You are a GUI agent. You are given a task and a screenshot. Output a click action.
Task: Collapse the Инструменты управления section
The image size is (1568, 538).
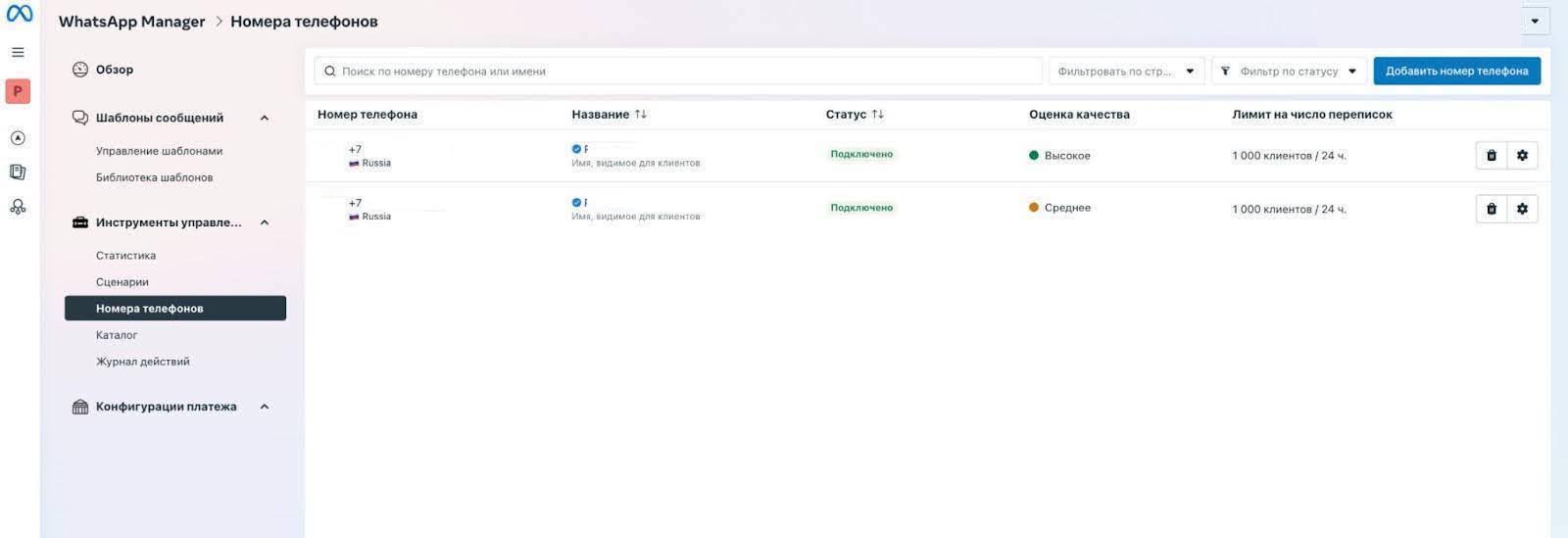pos(265,222)
